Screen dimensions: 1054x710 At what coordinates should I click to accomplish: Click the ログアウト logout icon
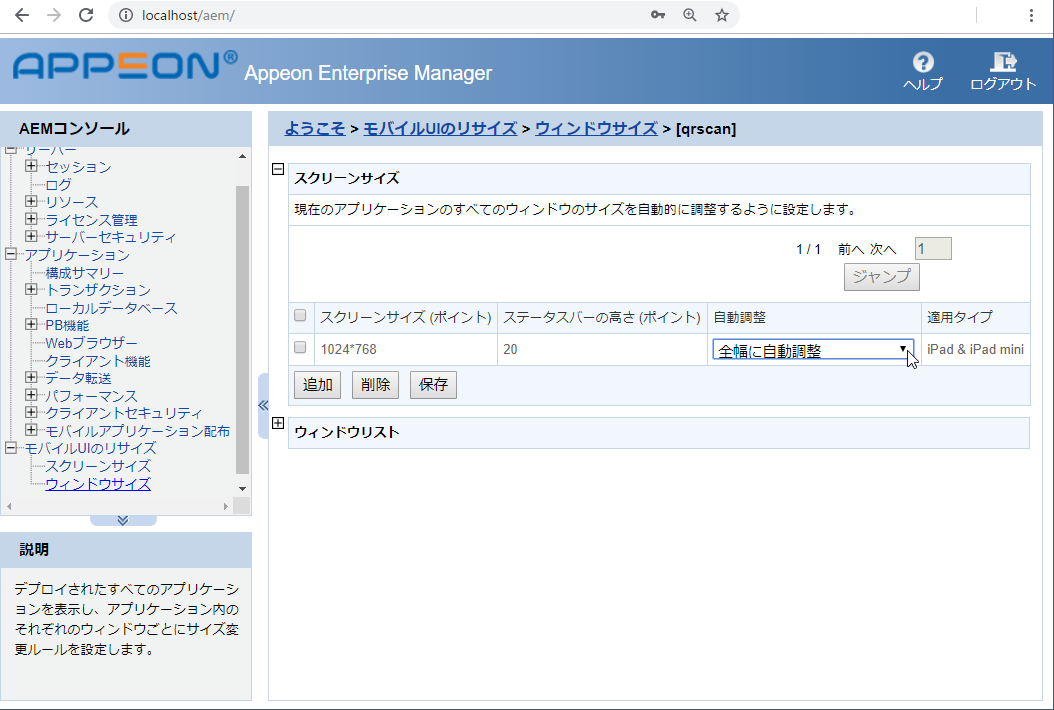(x=1002, y=68)
